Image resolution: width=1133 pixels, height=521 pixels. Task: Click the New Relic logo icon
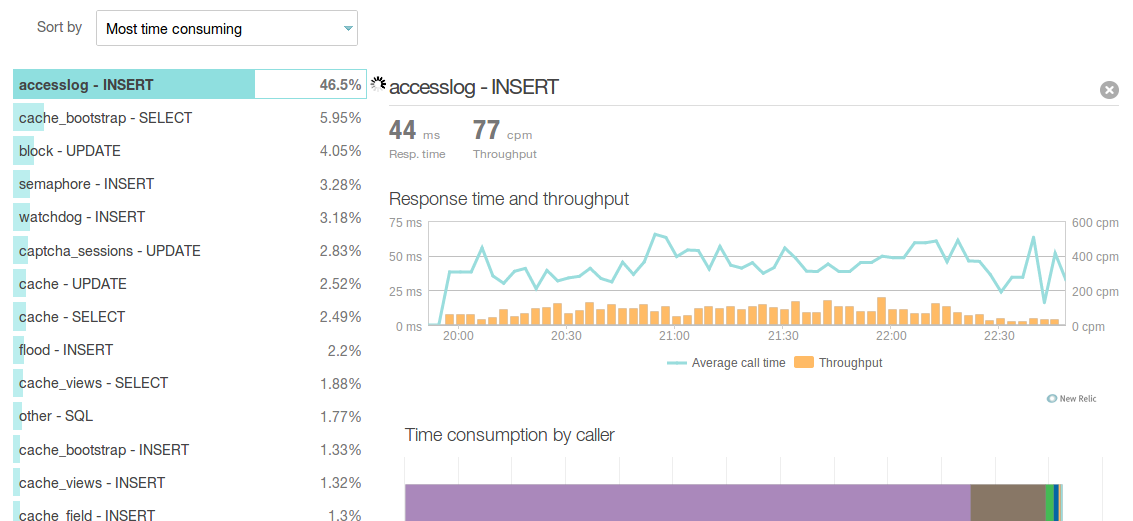coord(1052,399)
